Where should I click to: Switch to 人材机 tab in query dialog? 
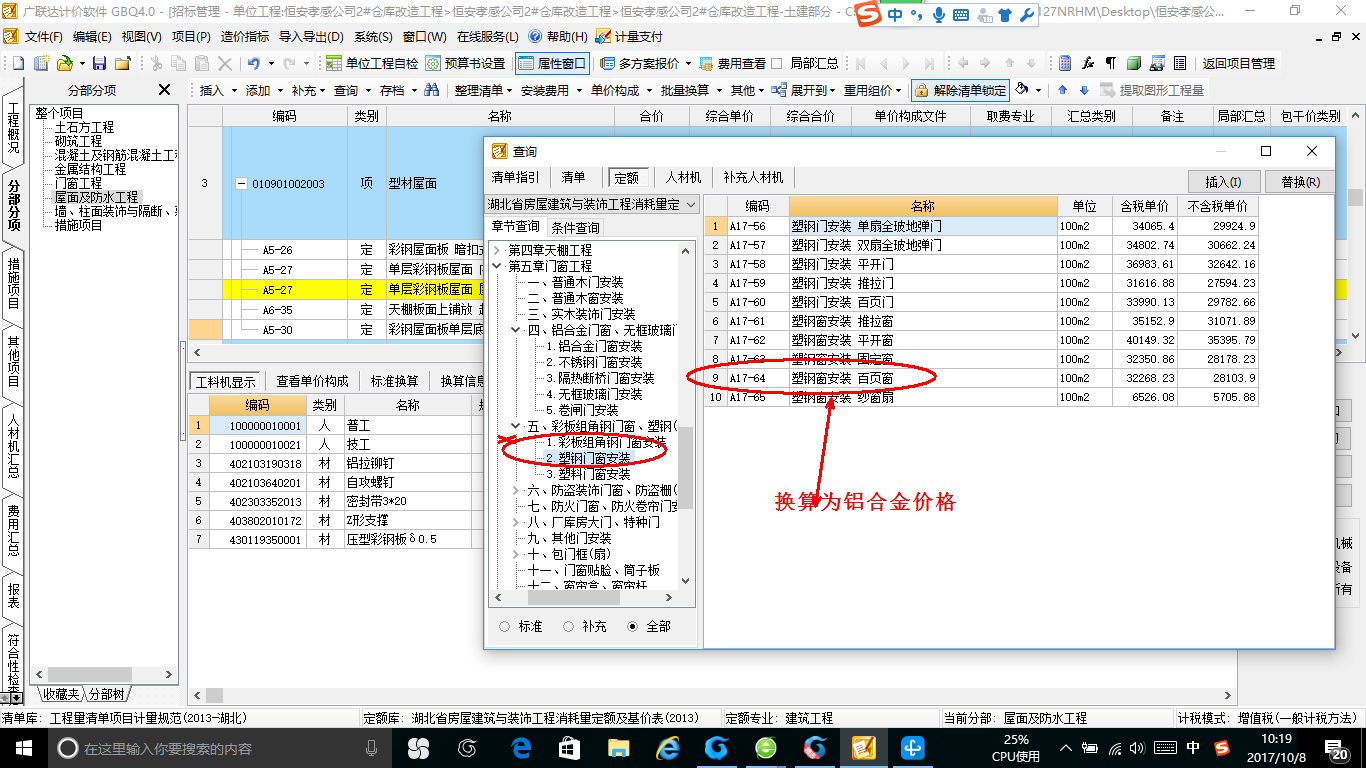[x=684, y=177]
